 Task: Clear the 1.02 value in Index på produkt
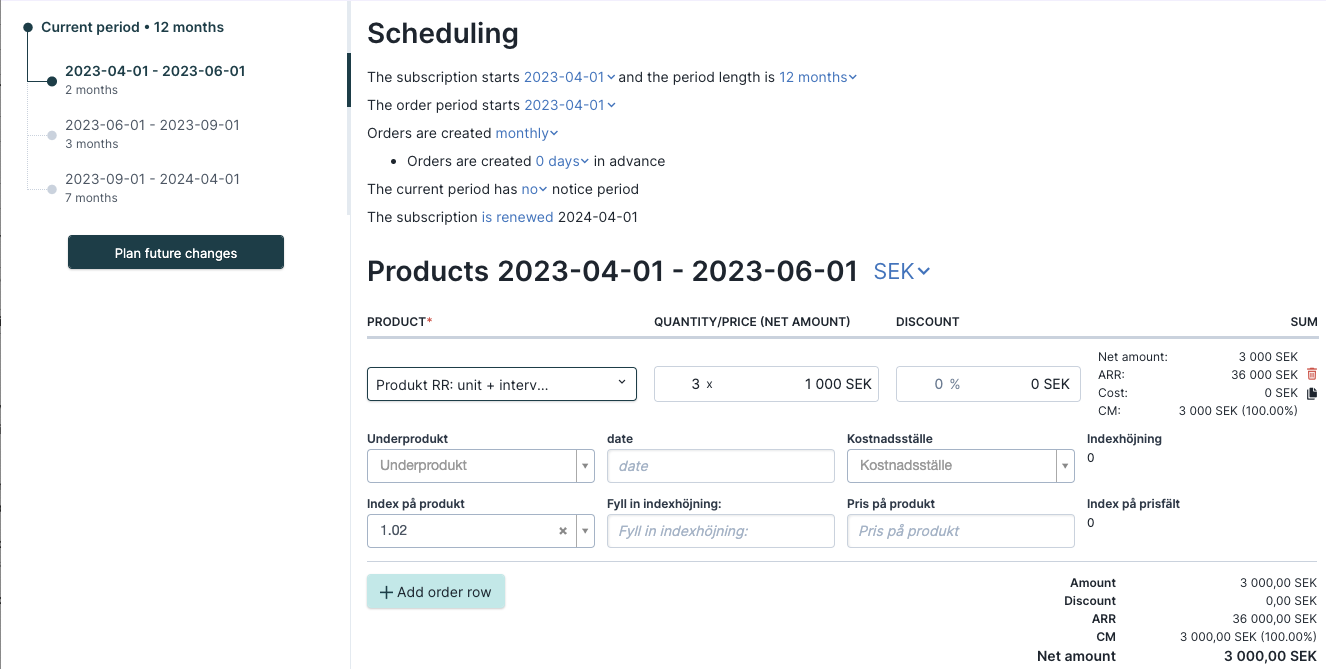point(563,531)
